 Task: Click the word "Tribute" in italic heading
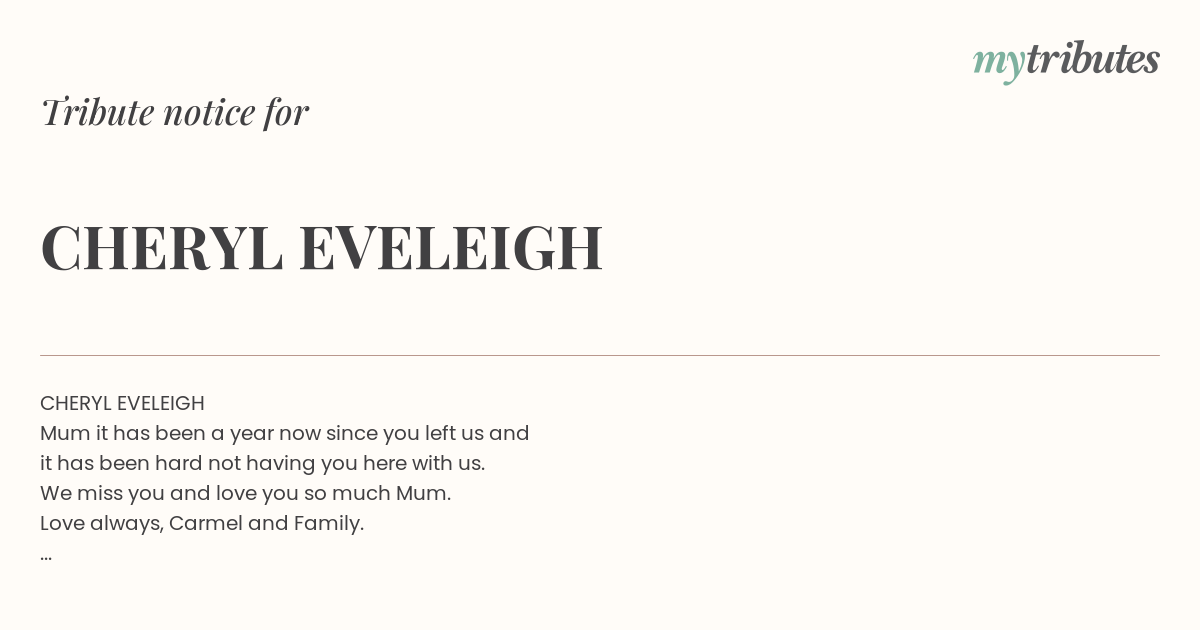click(97, 112)
